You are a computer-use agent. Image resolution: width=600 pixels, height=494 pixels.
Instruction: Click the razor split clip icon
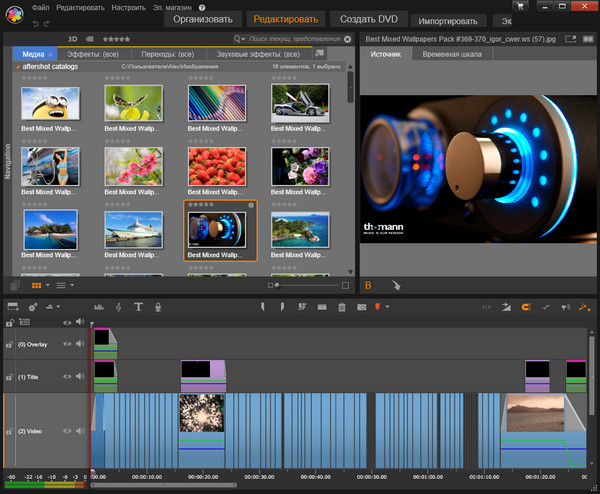(x=323, y=306)
